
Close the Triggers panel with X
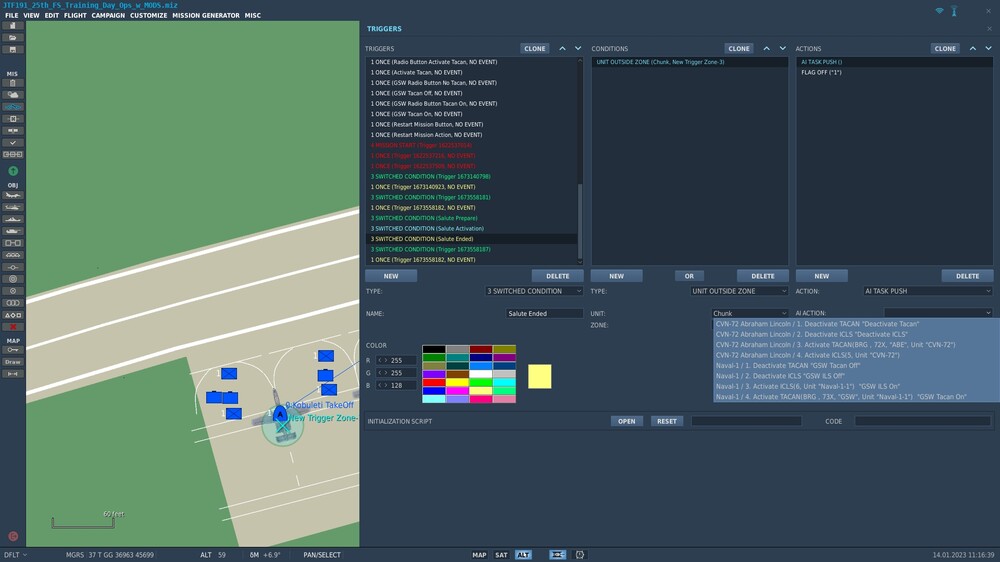[990, 29]
